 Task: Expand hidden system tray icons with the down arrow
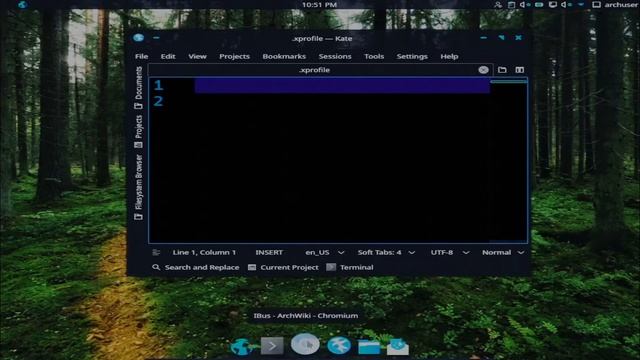(581, 4)
